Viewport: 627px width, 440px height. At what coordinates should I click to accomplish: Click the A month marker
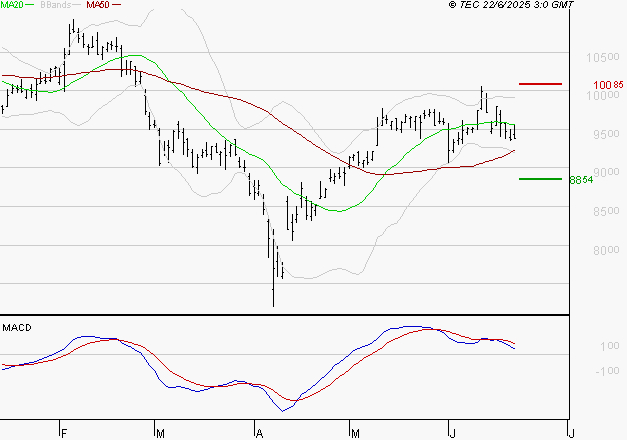click(x=260, y=434)
